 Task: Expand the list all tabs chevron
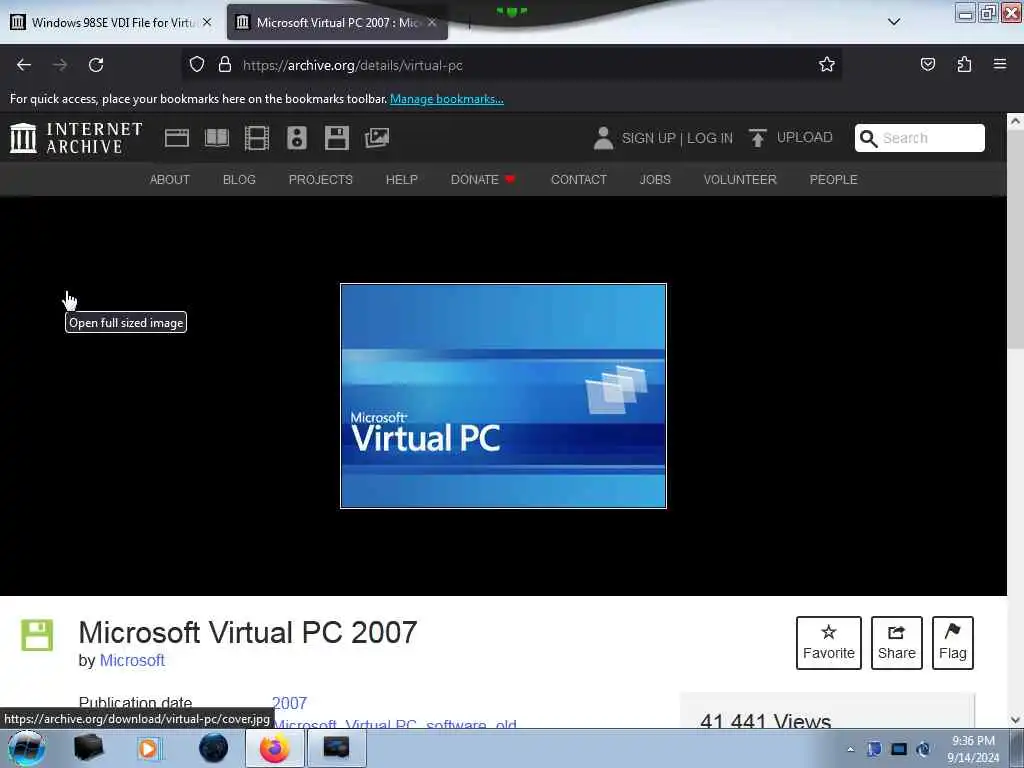pos(894,22)
